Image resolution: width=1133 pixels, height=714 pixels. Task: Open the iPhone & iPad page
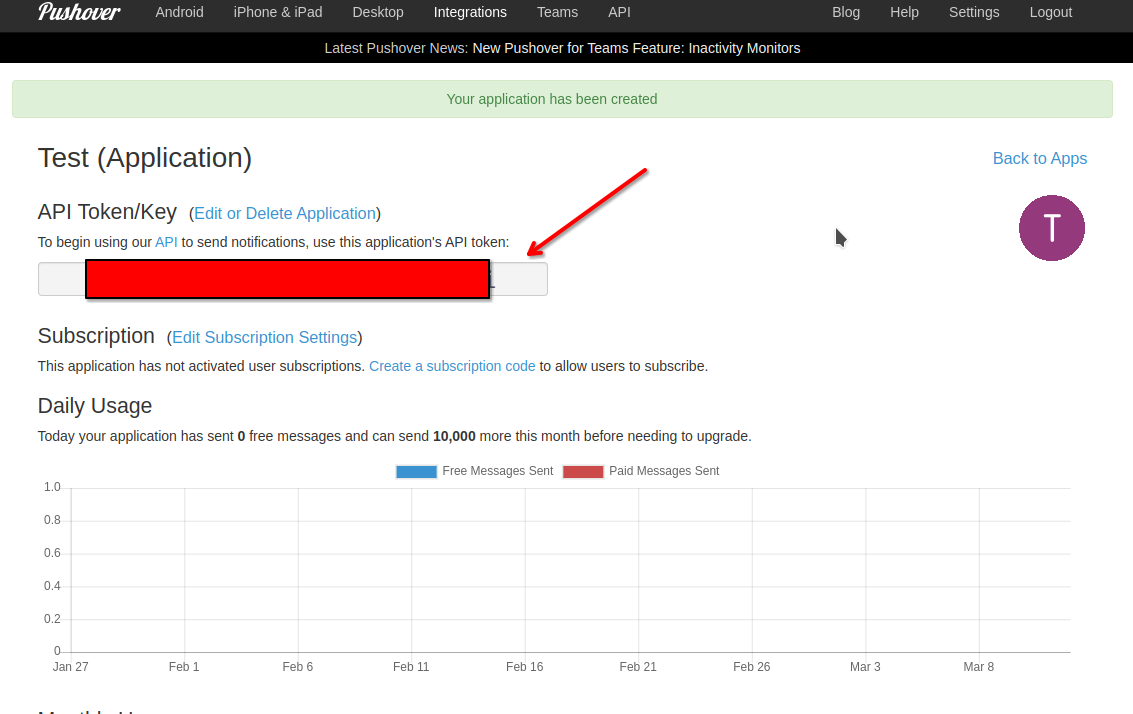coord(277,12)
